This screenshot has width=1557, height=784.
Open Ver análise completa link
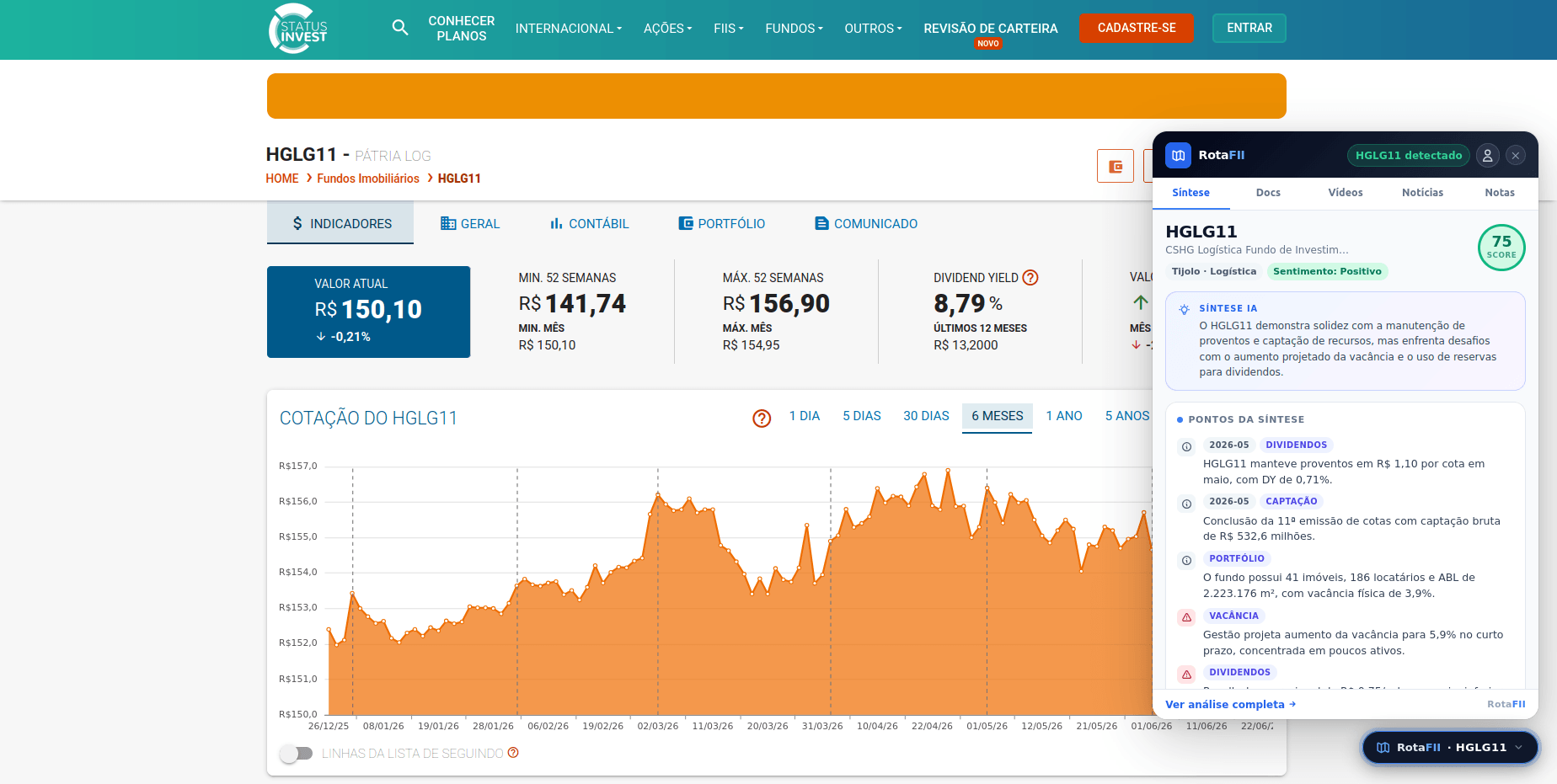click(x=1230, y=704)
